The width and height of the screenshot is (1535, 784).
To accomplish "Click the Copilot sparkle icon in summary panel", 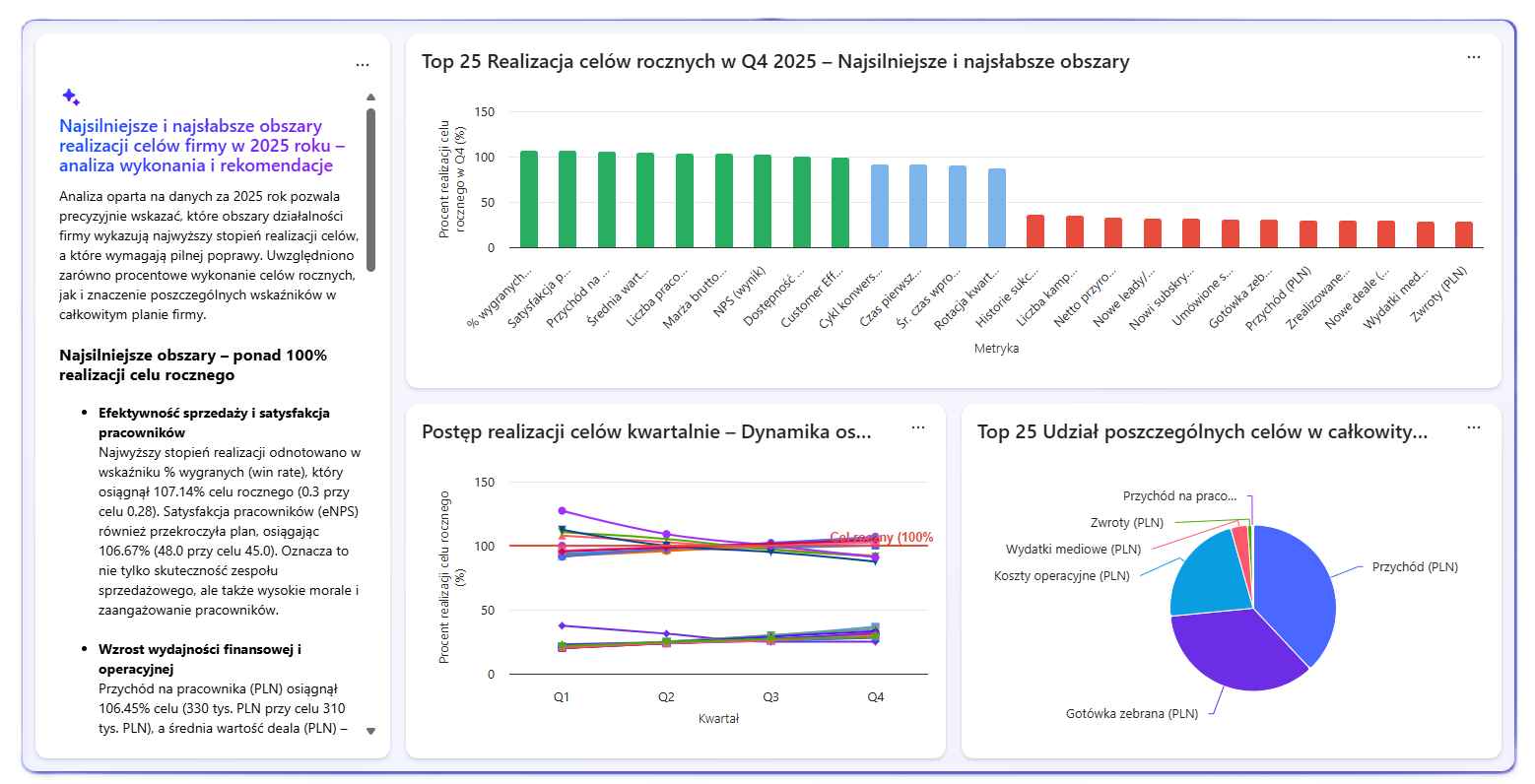I will point(70,97).
